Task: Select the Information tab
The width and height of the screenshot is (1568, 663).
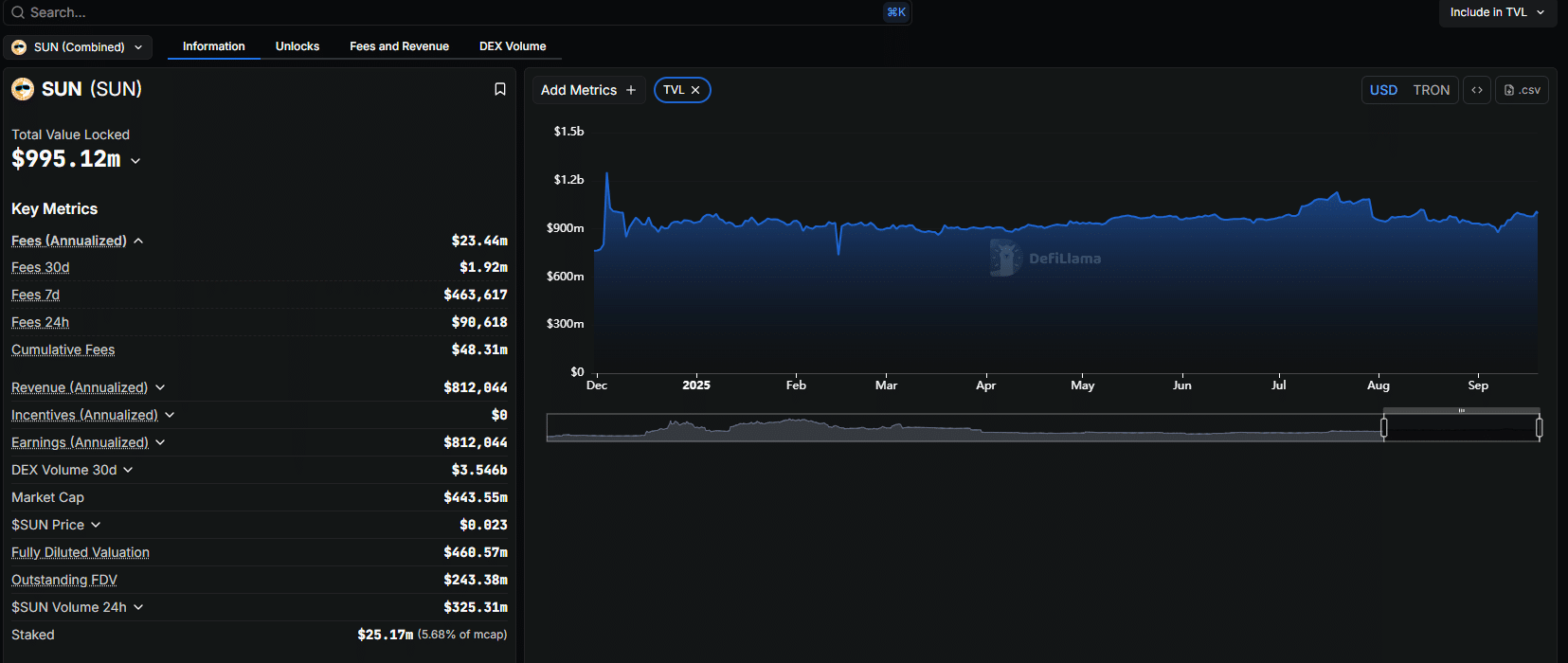Action: tap(214, 46)
